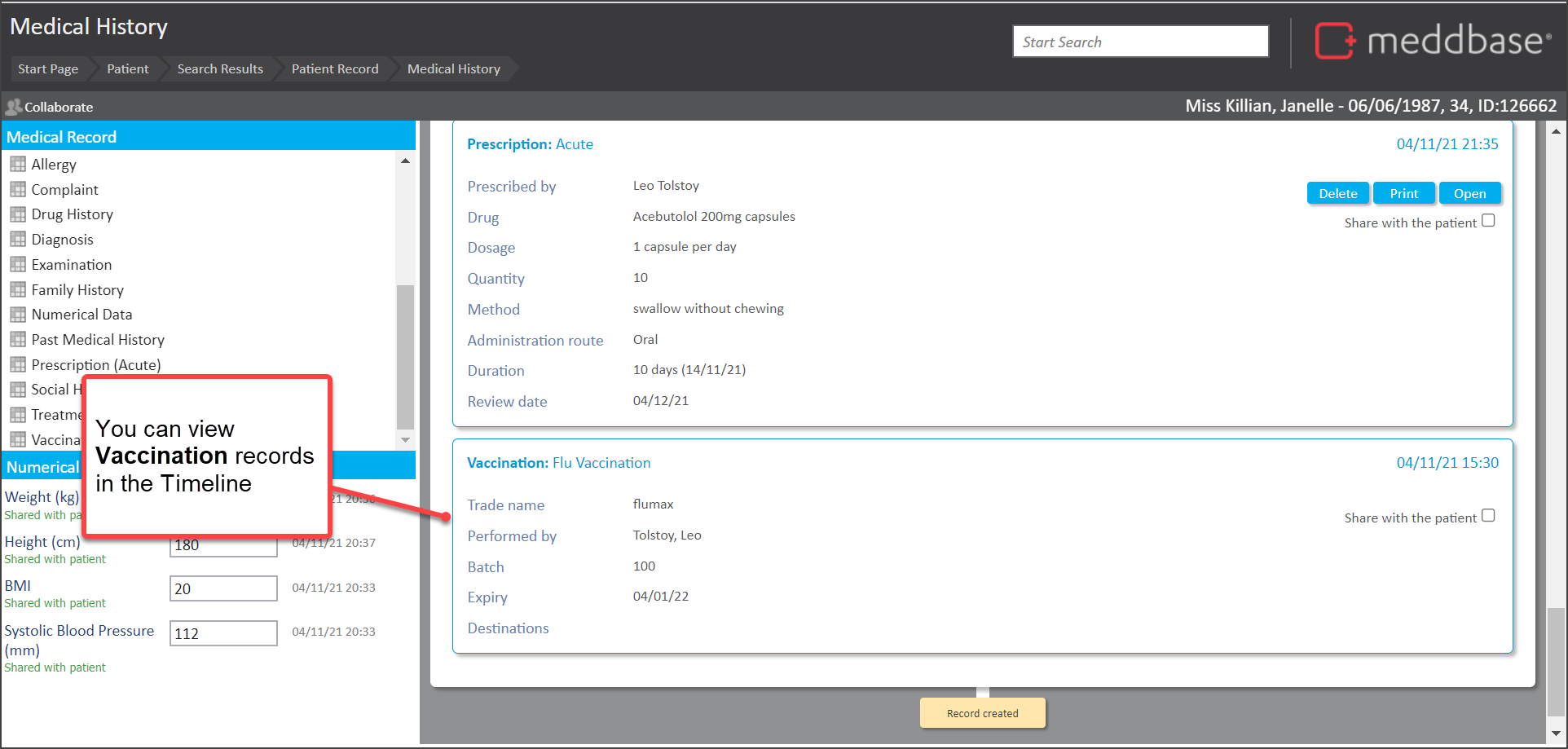The height and width of the screenshot is (749, 1568).
Task: Click the Drug History grid icon
Action: pyautogui.click(x=18, y=214)
